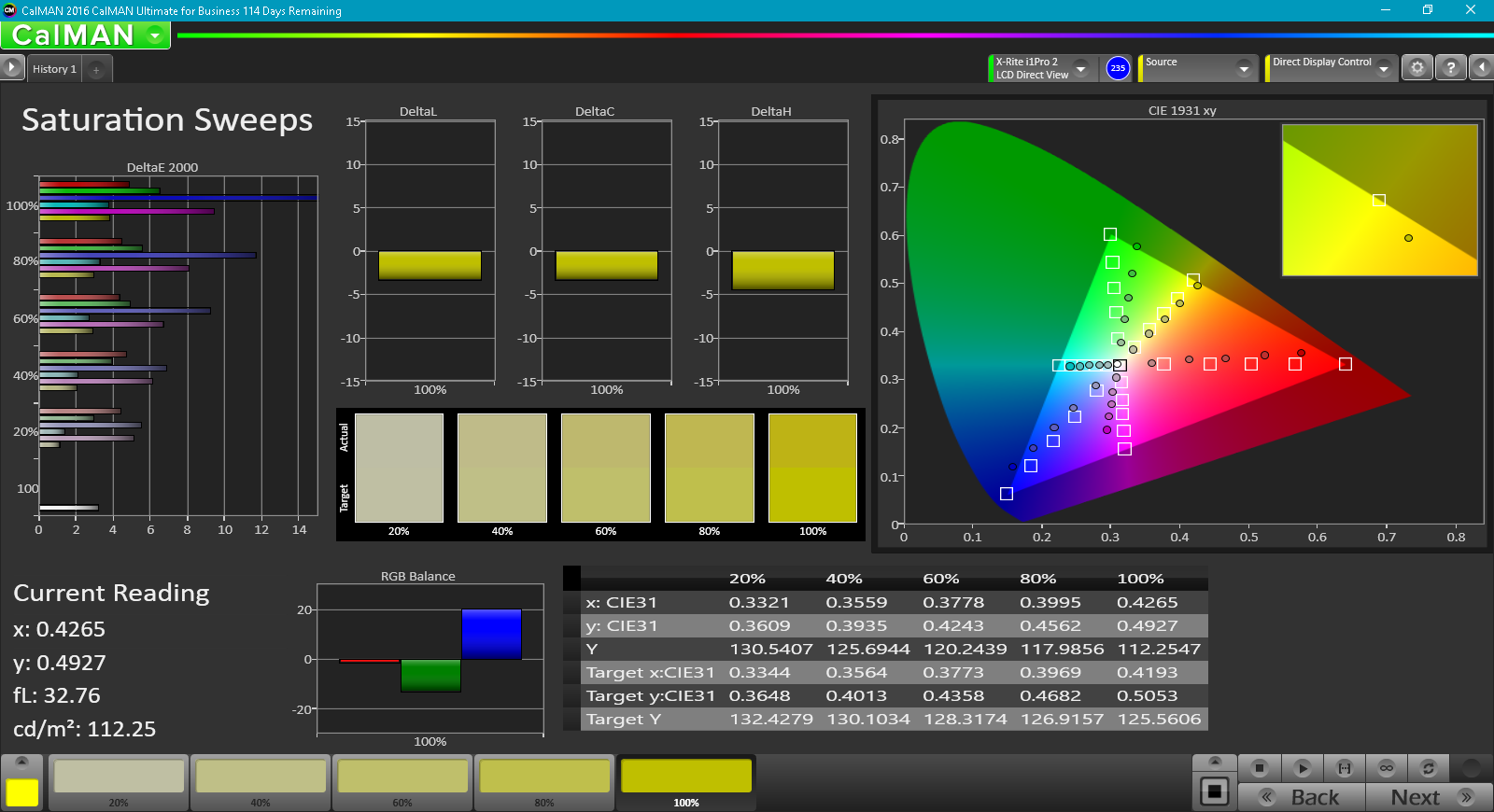
Task: Expand the left side panel arrow
Action: pyautogui.click(x=11, y=68)
